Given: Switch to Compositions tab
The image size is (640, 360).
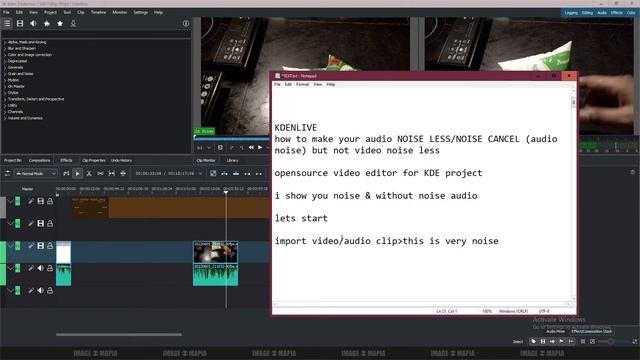Looking at the screenshot, I should [40, 160].
